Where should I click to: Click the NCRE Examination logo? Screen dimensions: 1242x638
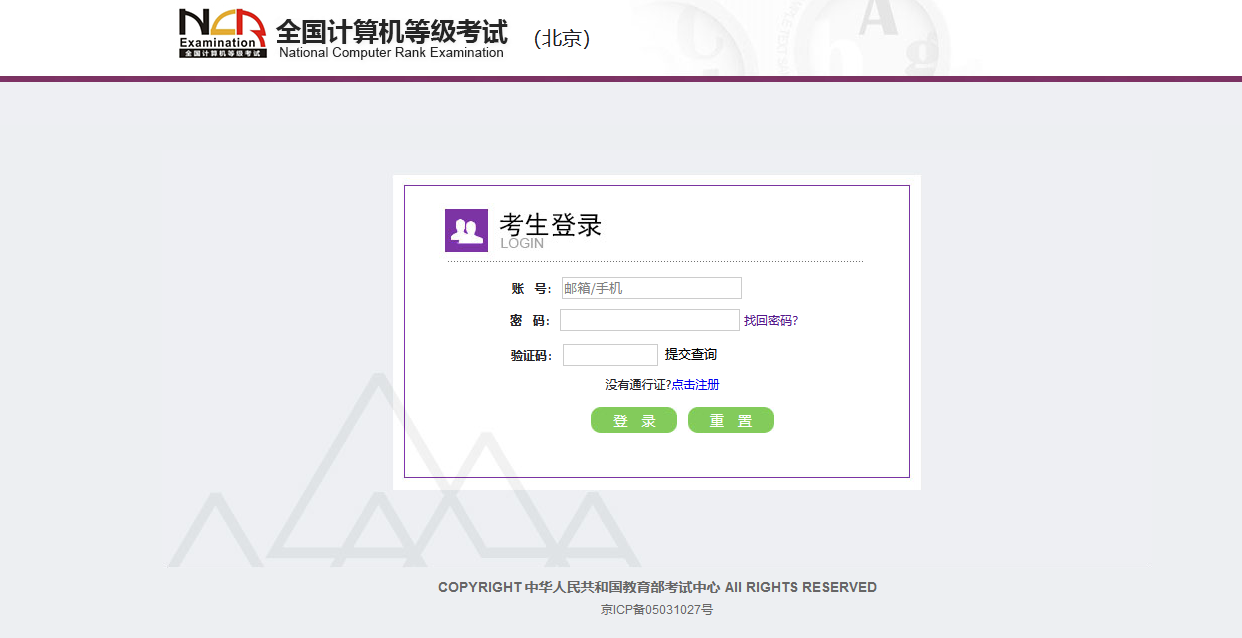[x=222, y=33]
